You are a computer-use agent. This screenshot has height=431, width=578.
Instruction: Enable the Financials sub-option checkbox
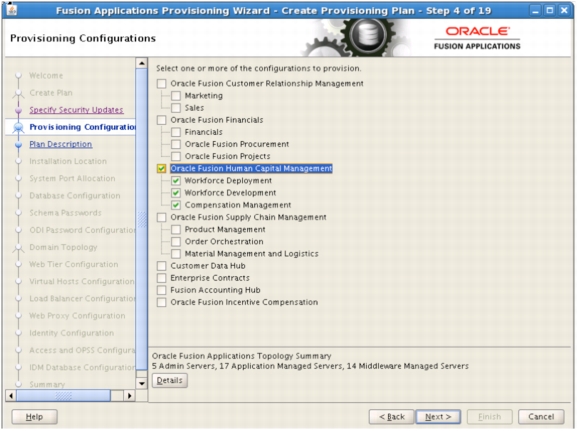[x=176, y=132]
